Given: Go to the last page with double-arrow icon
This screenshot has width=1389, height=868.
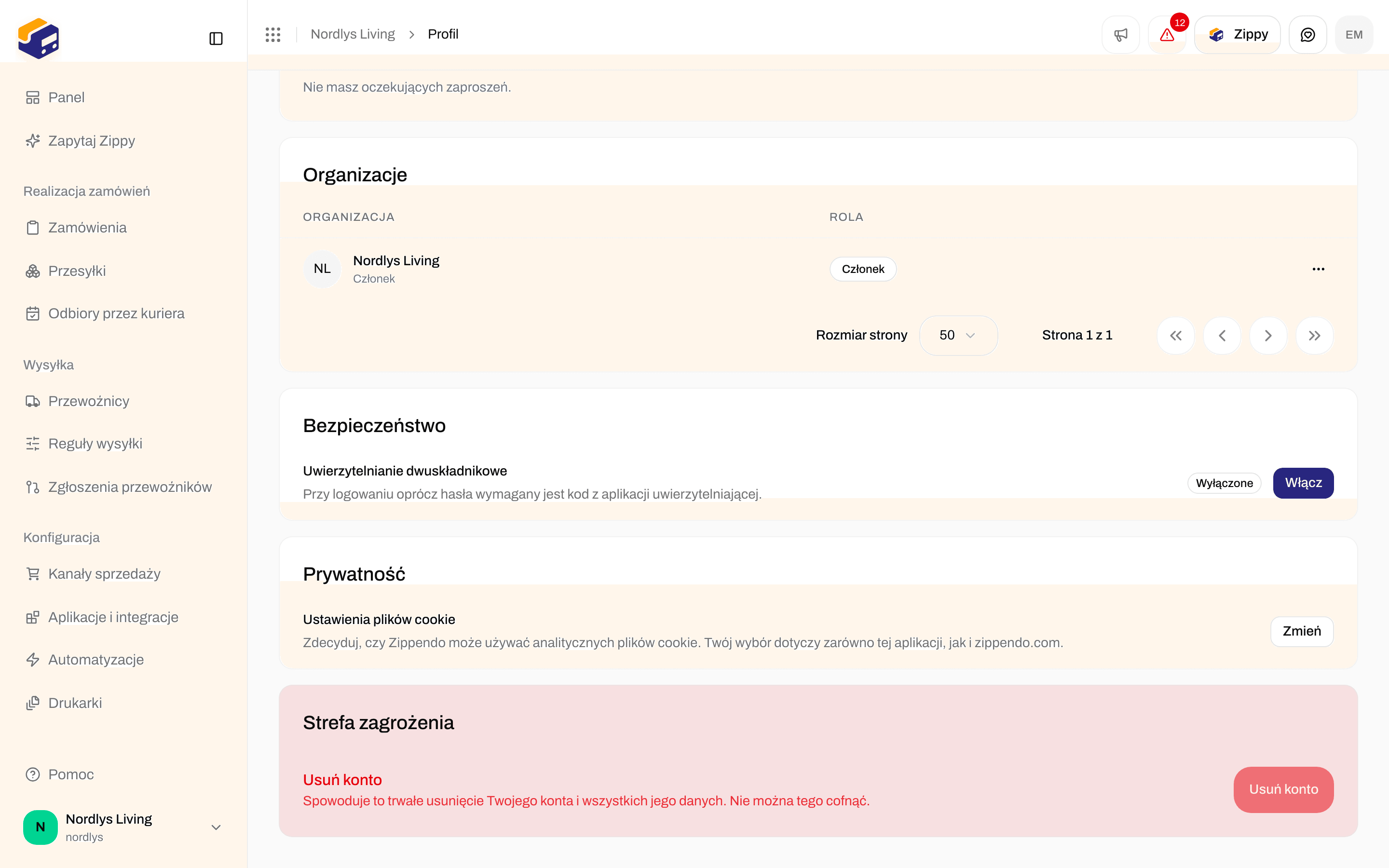Looking at the screenshot, I should click(x=1314, y=335).
